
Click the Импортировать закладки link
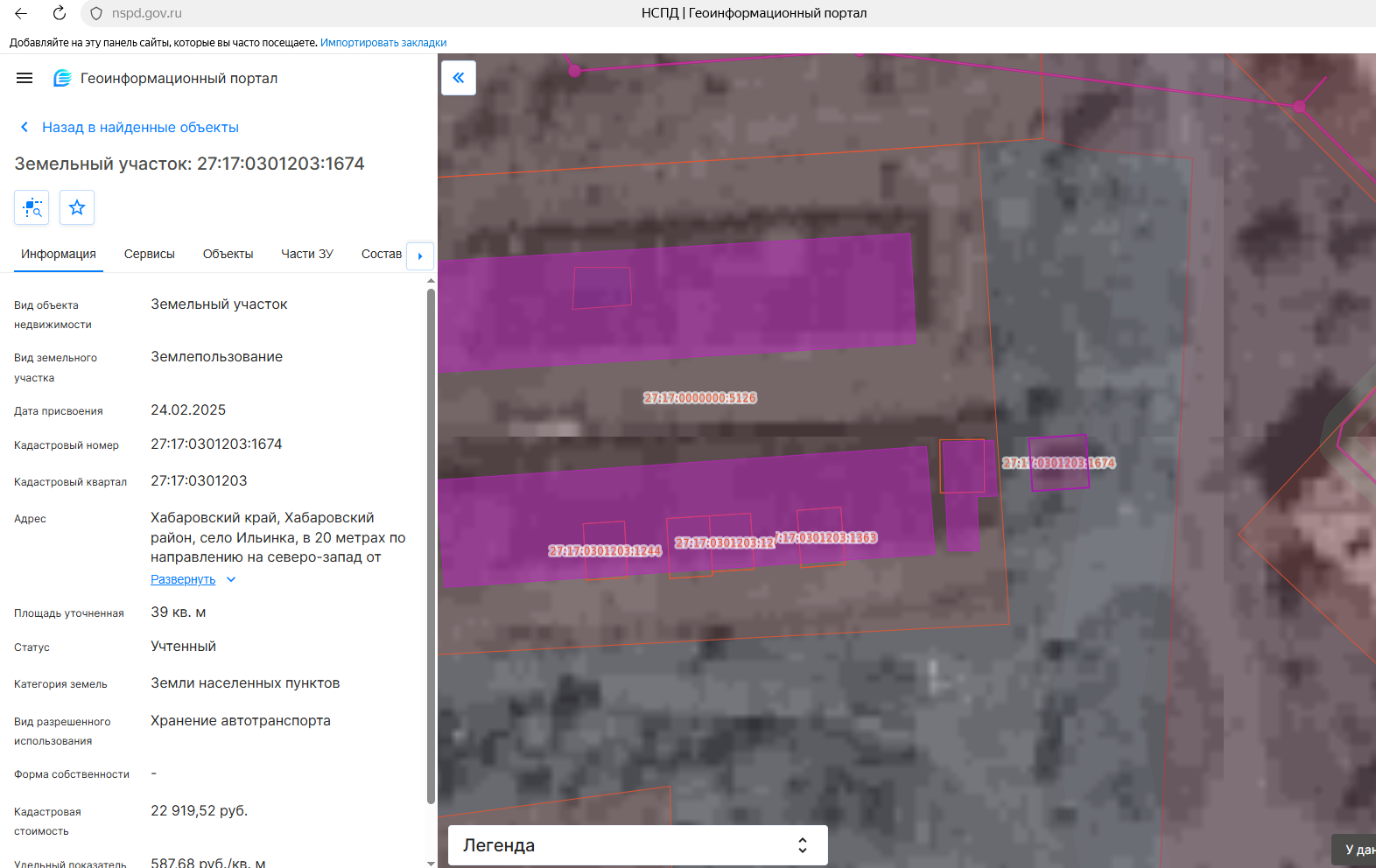tap(383, 42)
